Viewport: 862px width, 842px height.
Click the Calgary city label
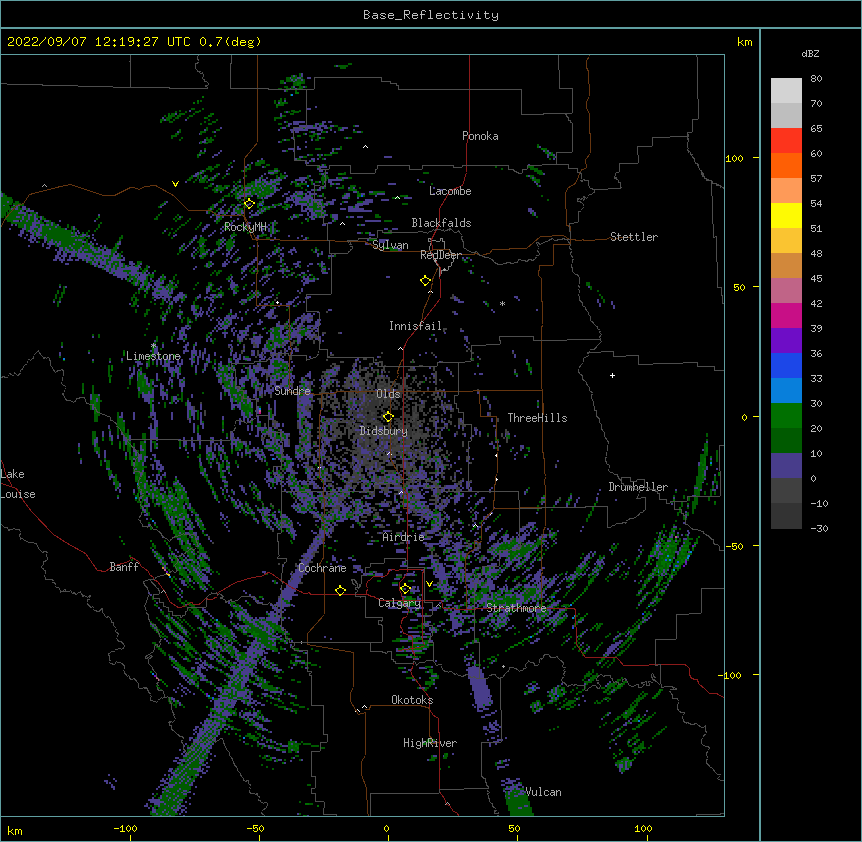(x=400, y=603)
